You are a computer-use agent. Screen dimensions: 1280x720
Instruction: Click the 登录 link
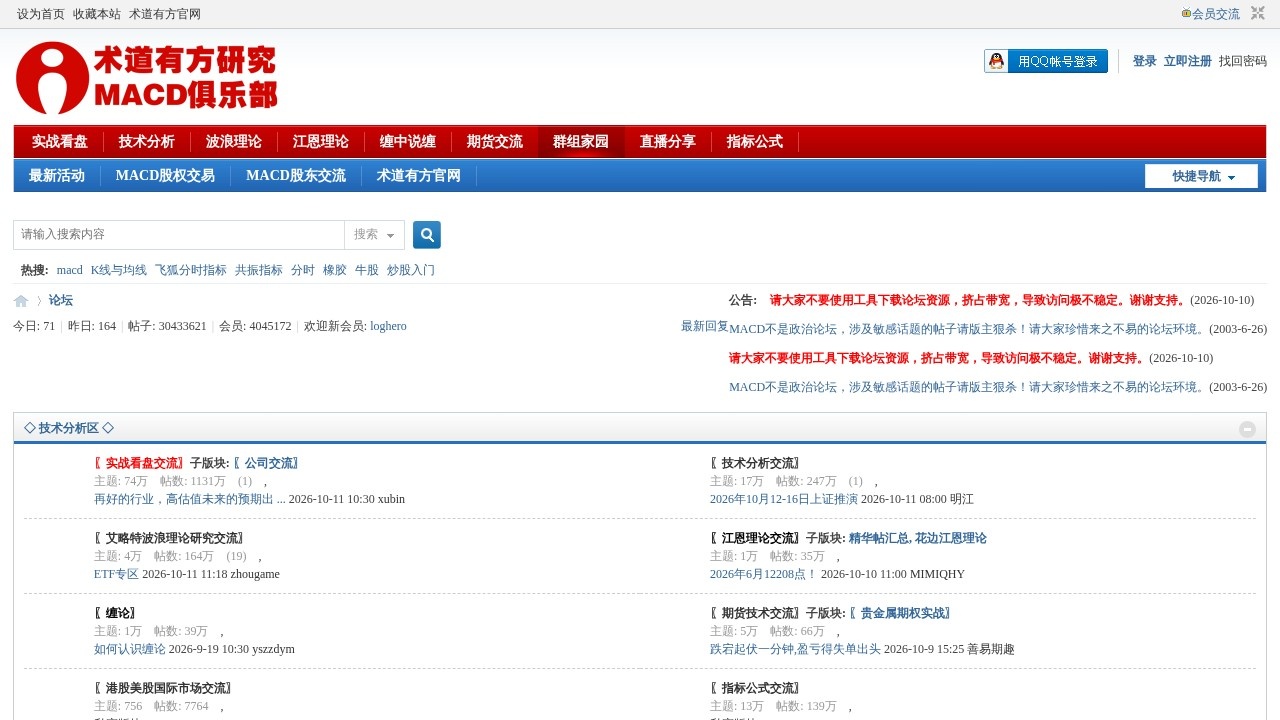click(x=1144, y=61)
